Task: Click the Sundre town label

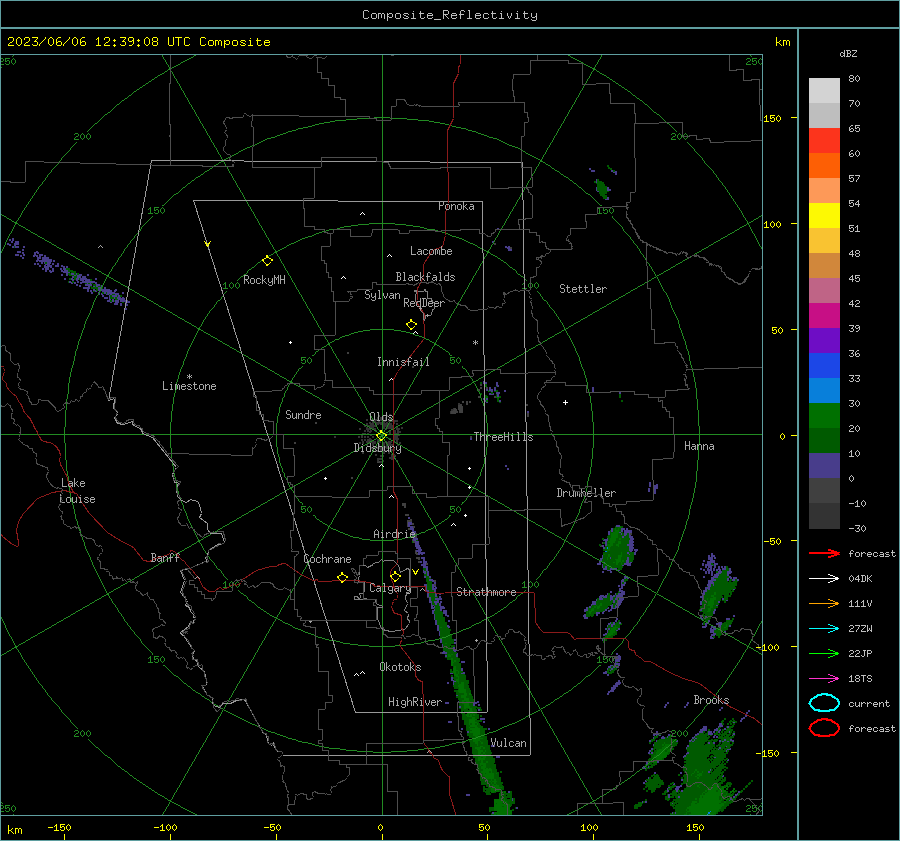Action: [x=303, y=414]
